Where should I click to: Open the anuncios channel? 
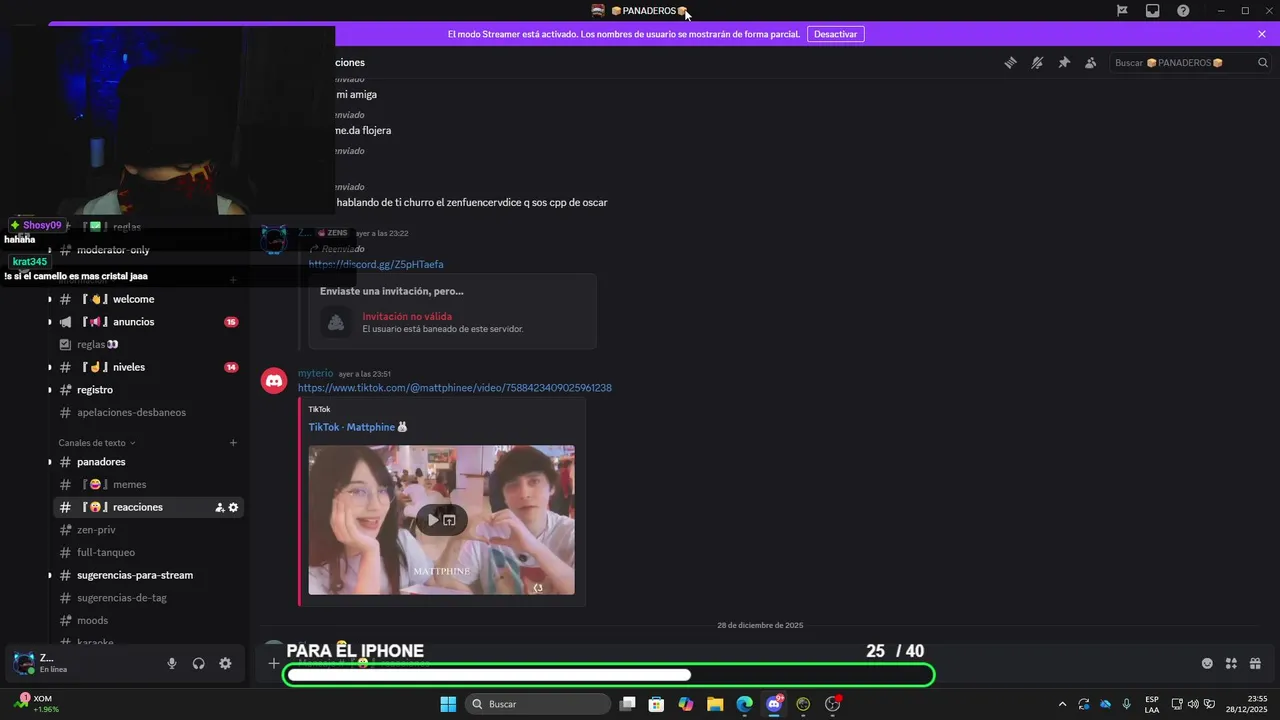point(148,322)
